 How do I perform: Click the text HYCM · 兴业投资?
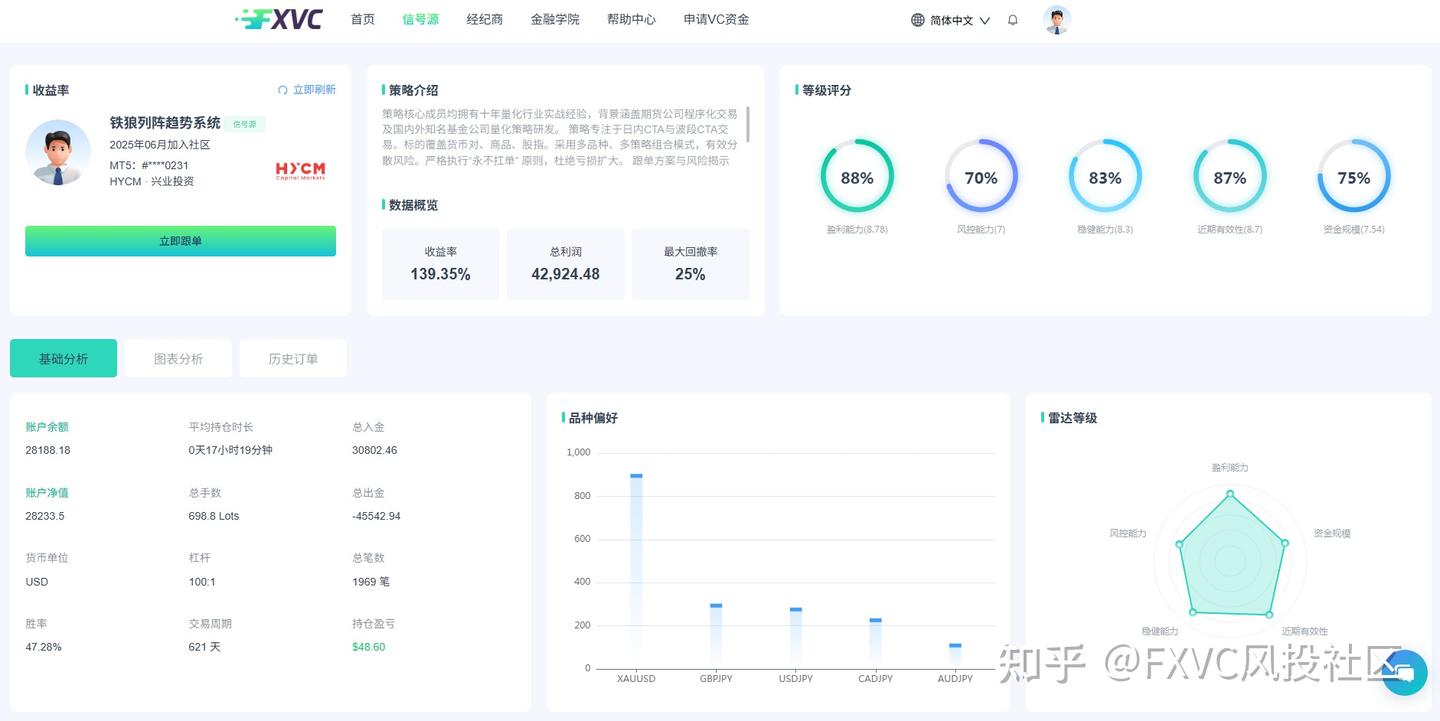pos(152,182)
